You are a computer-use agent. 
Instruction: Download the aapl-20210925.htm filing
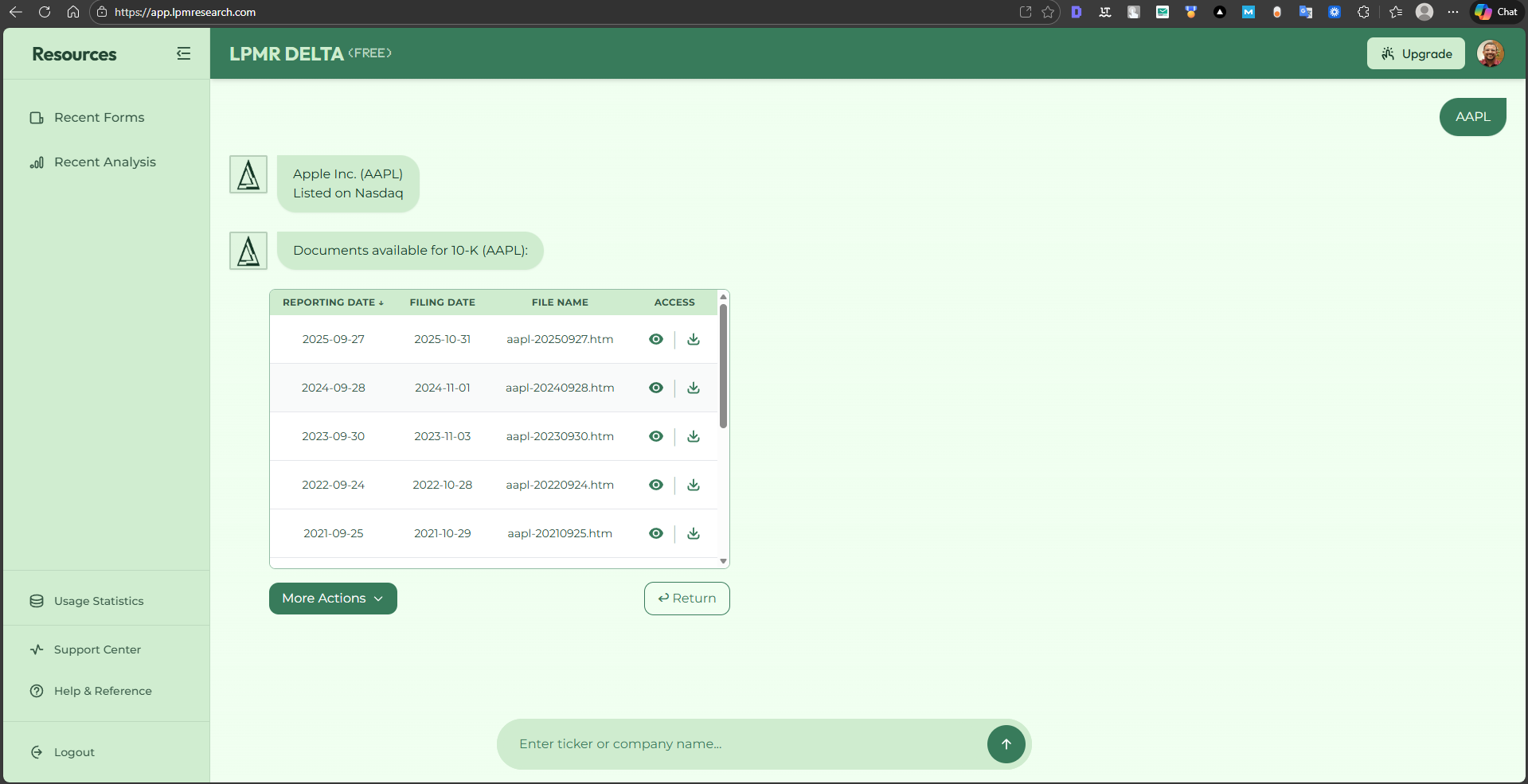(x=693, y=533)
